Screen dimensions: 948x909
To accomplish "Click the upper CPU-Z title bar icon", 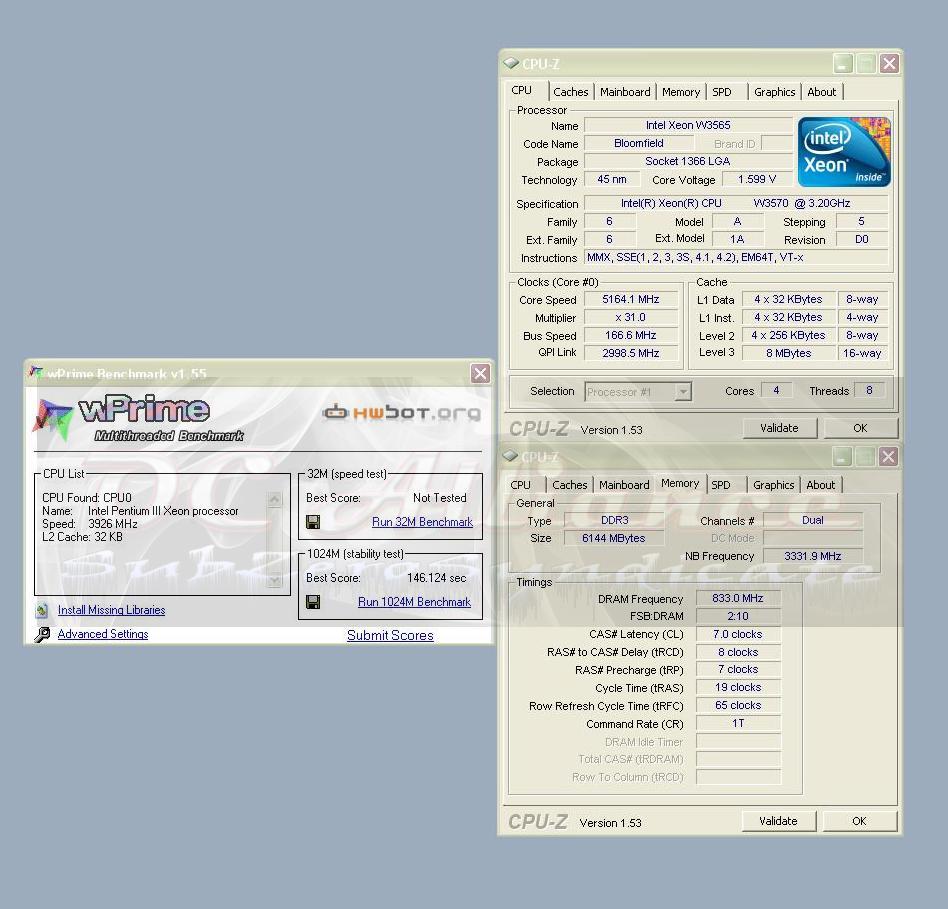I will (511, 63).
